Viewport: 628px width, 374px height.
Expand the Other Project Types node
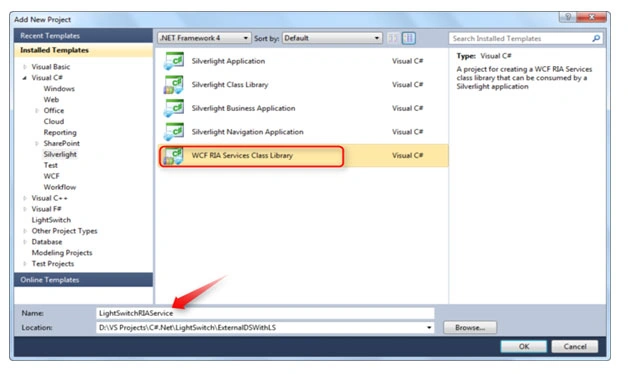coord(25,231)
